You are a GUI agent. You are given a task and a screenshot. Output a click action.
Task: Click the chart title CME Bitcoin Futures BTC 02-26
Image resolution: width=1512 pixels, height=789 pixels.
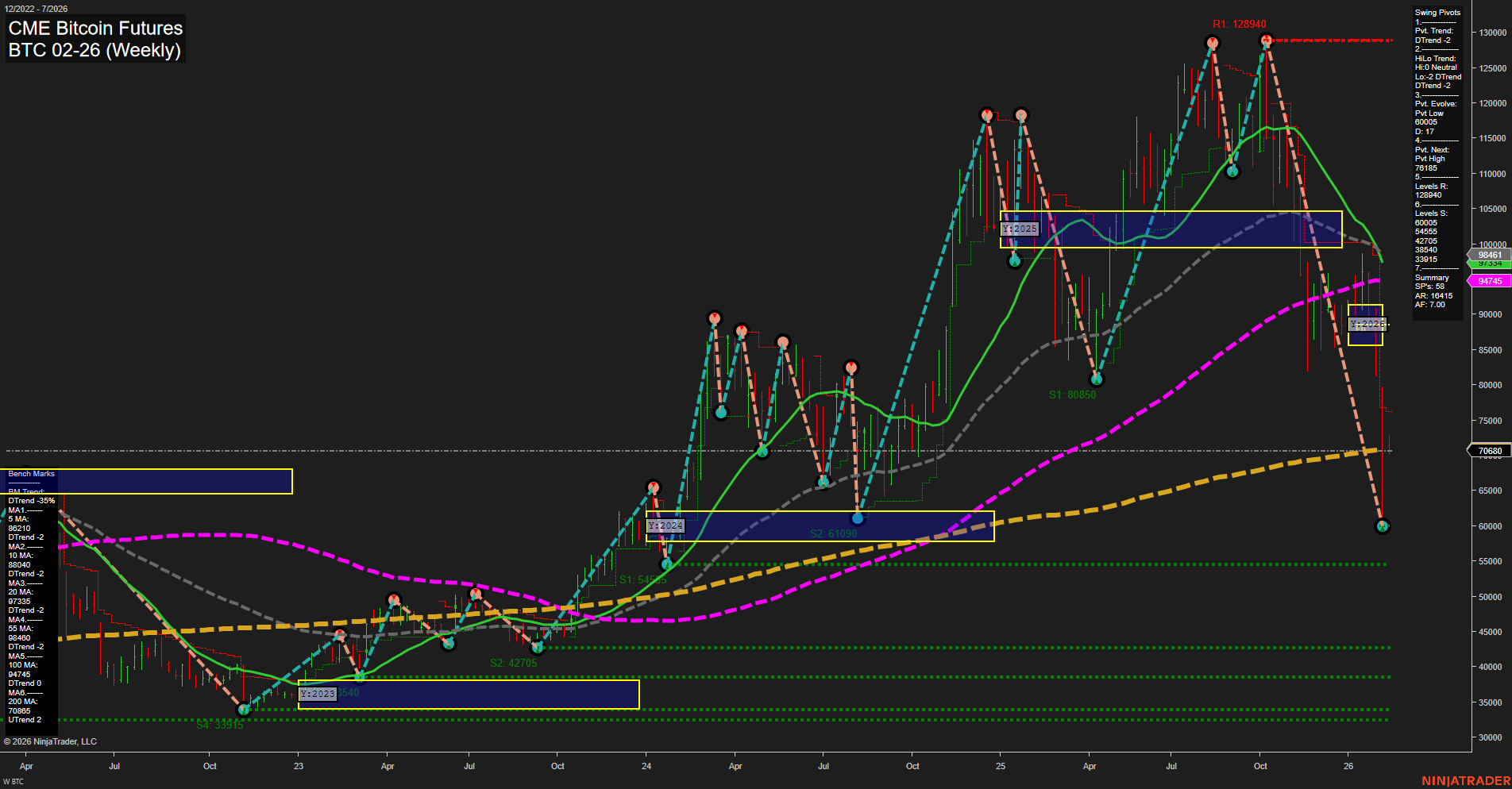[94, 38]
